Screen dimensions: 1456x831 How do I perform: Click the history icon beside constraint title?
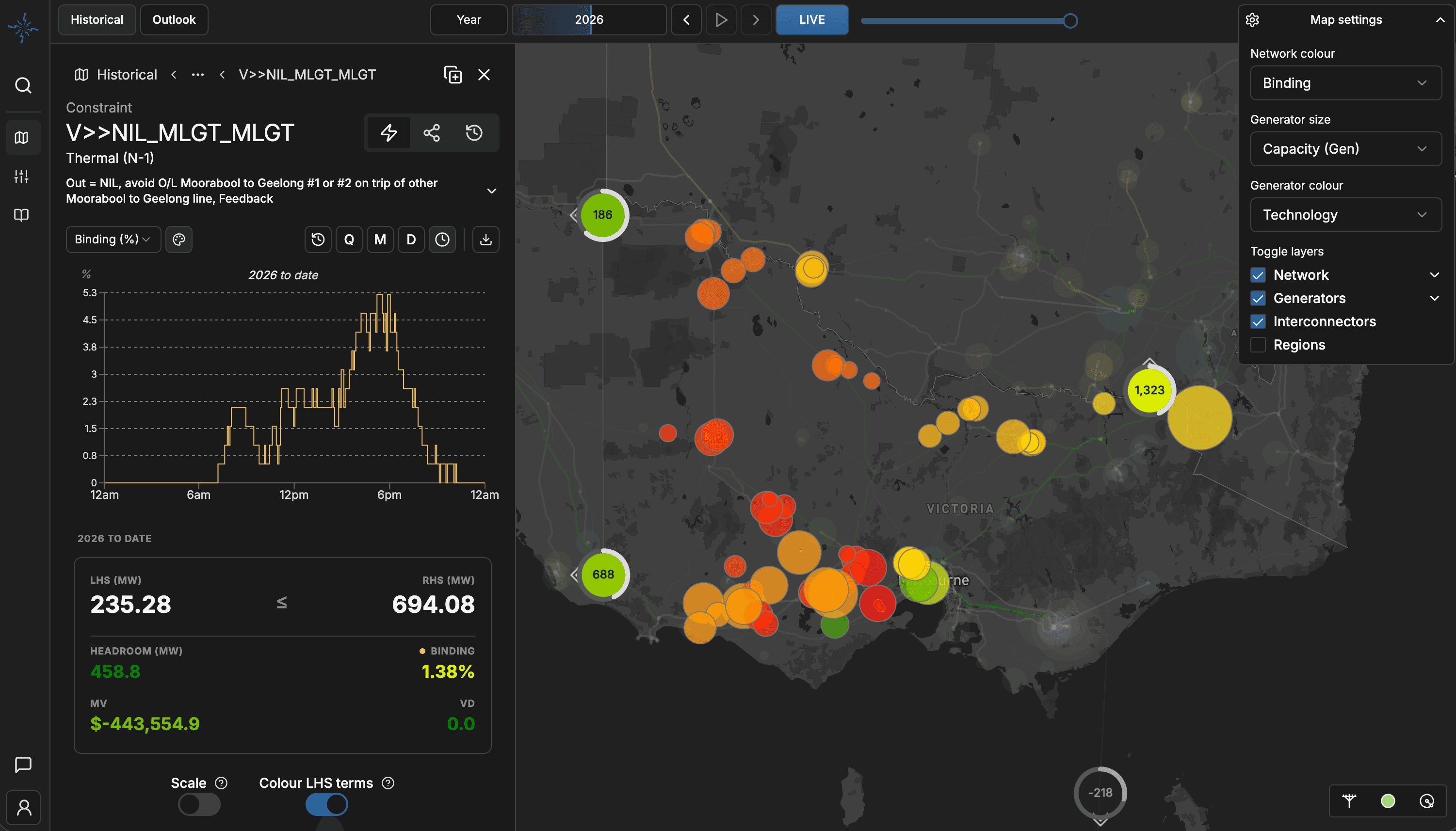[474, 133]
